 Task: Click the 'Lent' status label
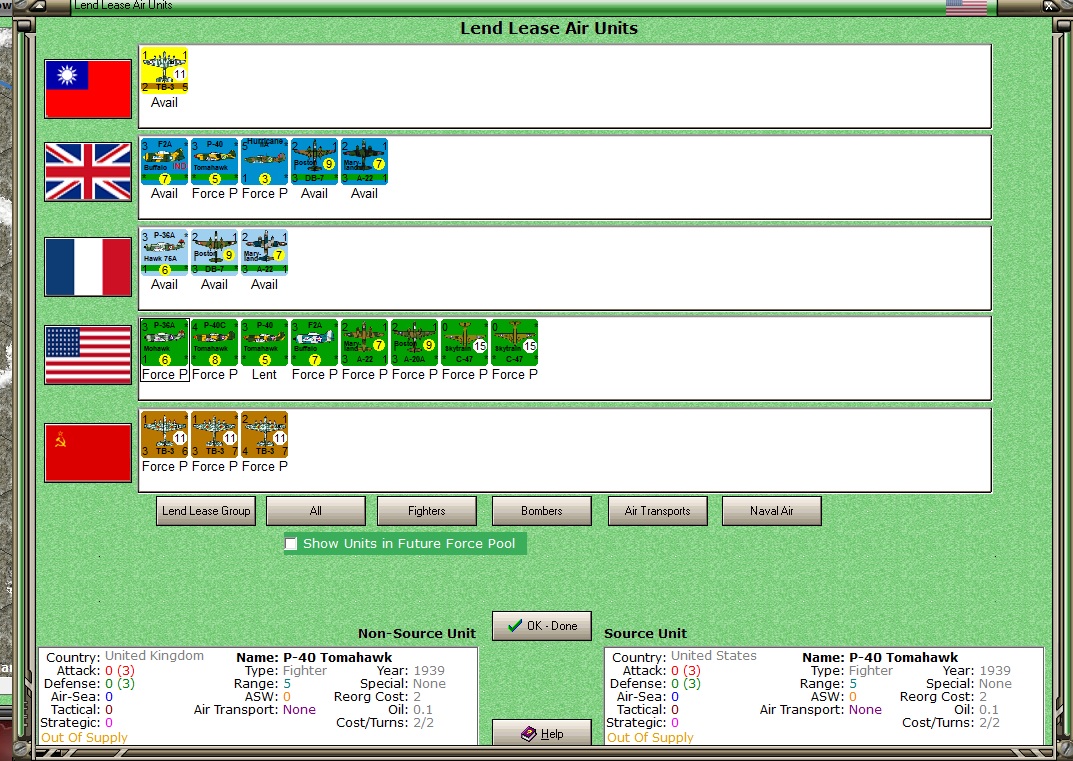(x=264, y=374)
